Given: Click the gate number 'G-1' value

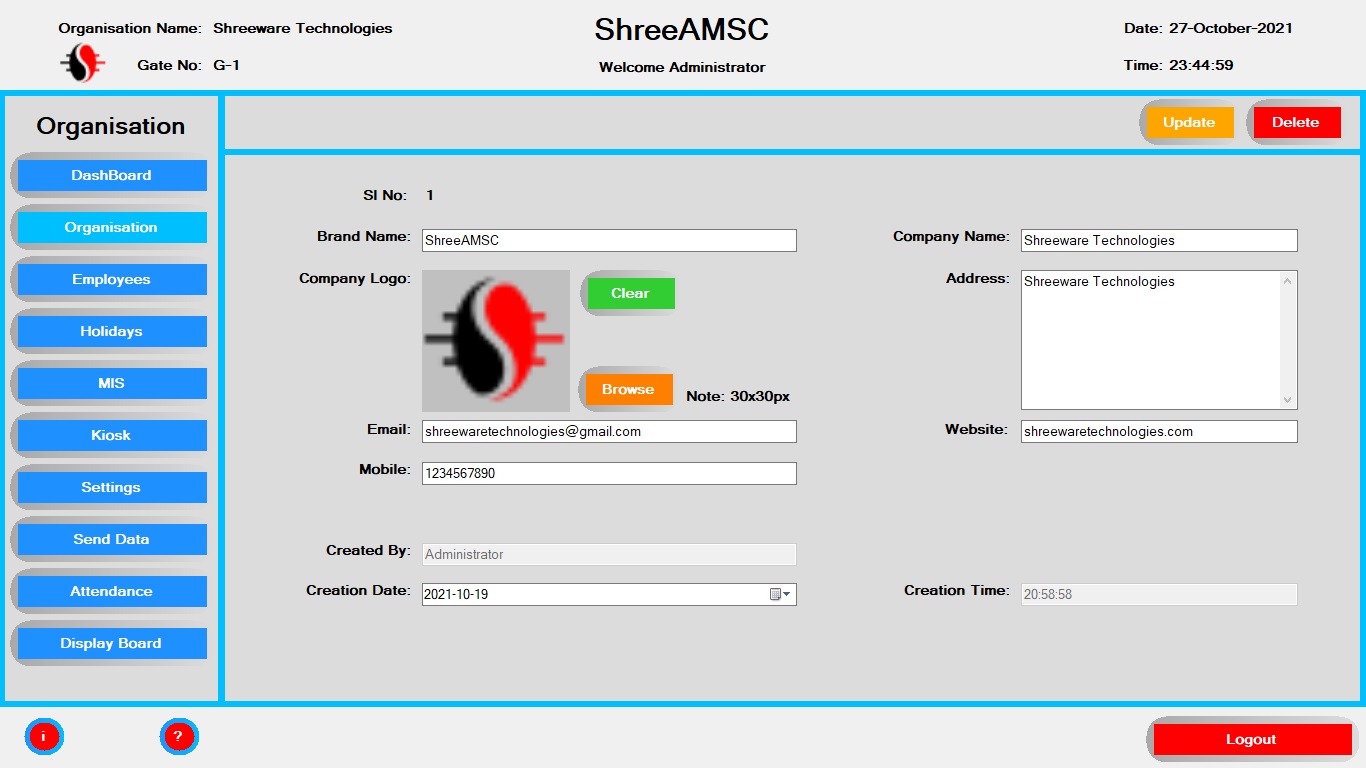Looking at the screenshot, I should [x=226, y=65].
